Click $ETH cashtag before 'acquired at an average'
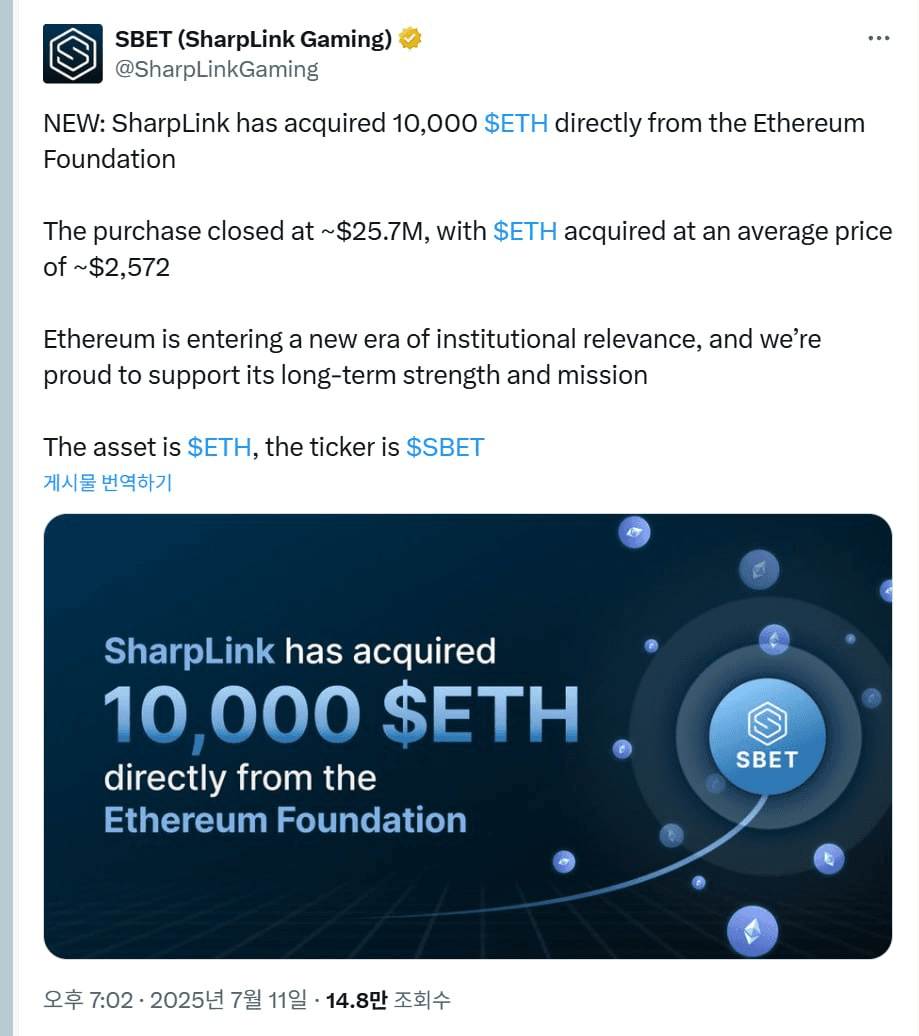This screenshot has width=919, height=1036. coord(525,231)
